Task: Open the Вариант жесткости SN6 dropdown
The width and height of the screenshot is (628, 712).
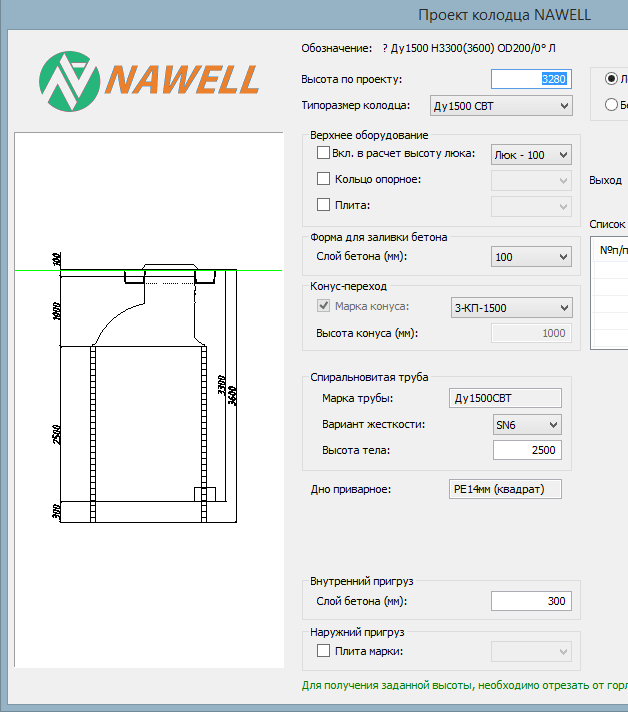Action: [527, 425]
